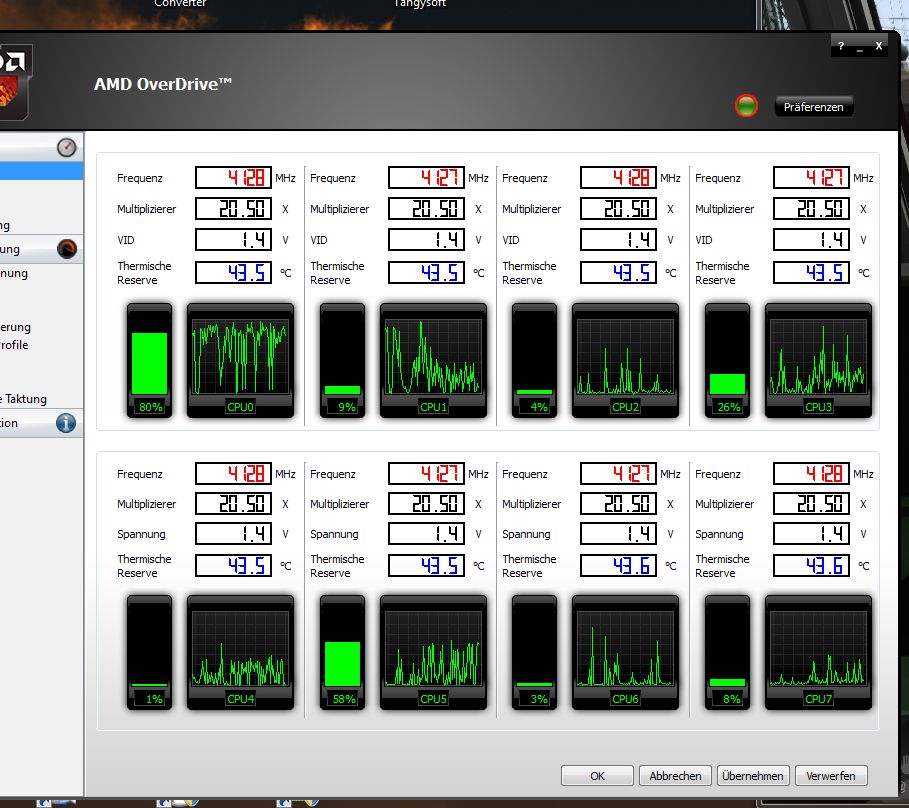Click the 4% load bar for CPU2
This screenshot has width=909, height=808.
tap(535, 359)
